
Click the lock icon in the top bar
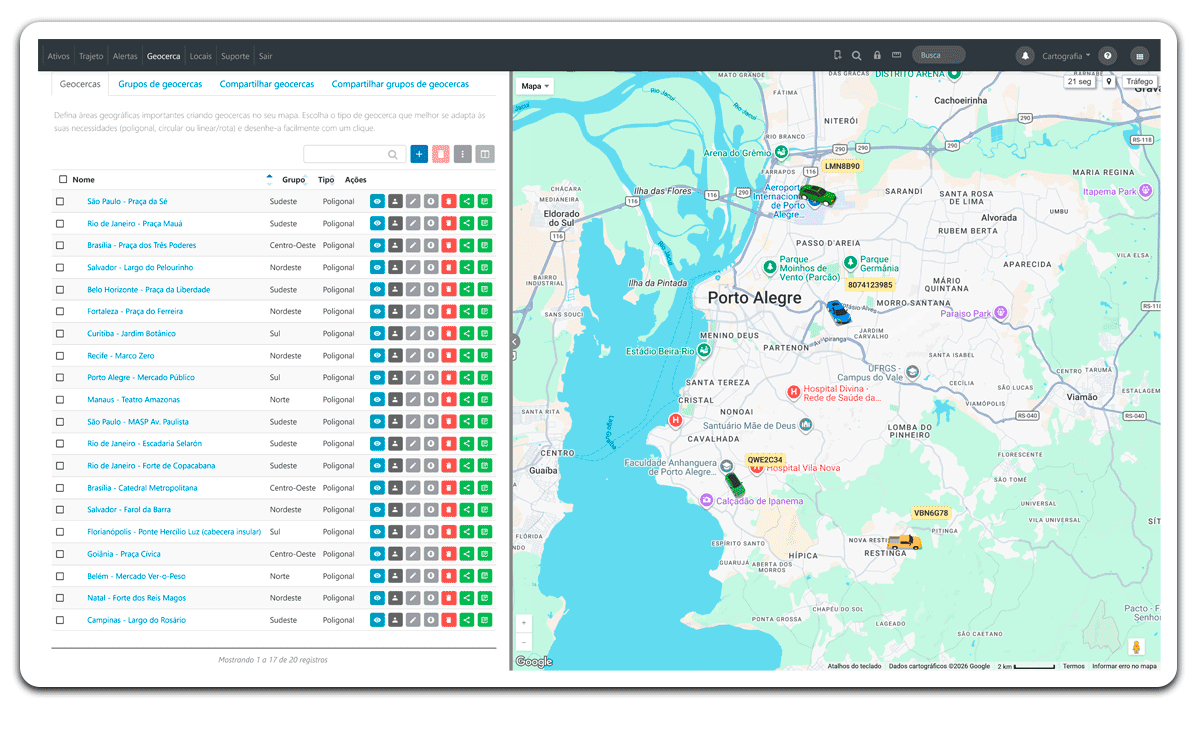point(877,56)
